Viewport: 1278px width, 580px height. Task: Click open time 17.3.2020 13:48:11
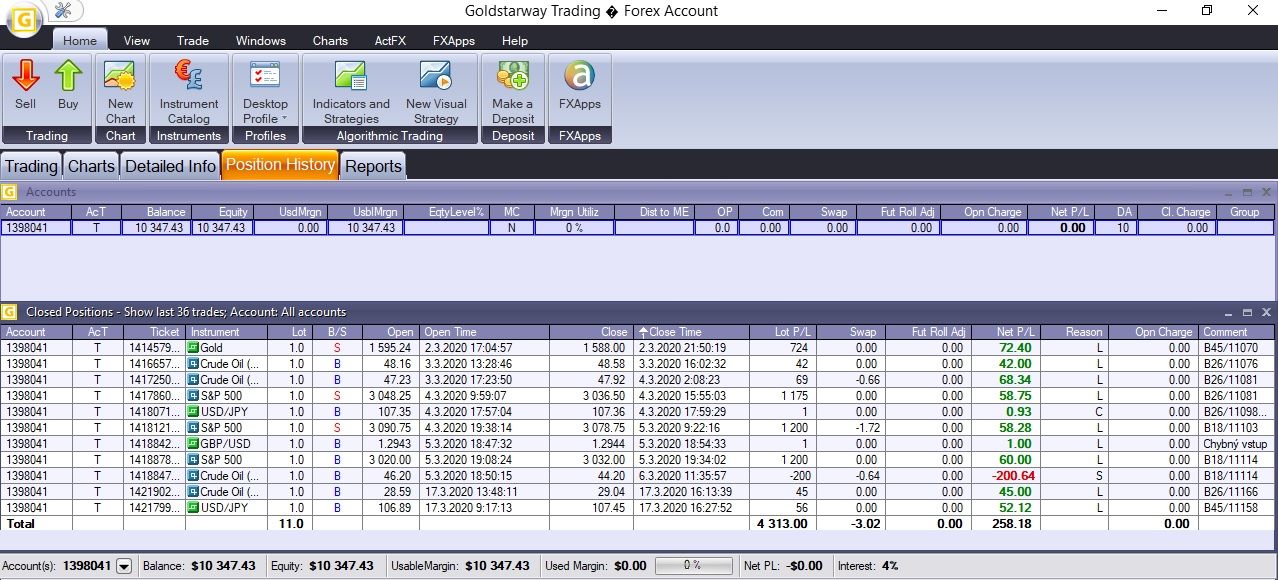(470, 492)
